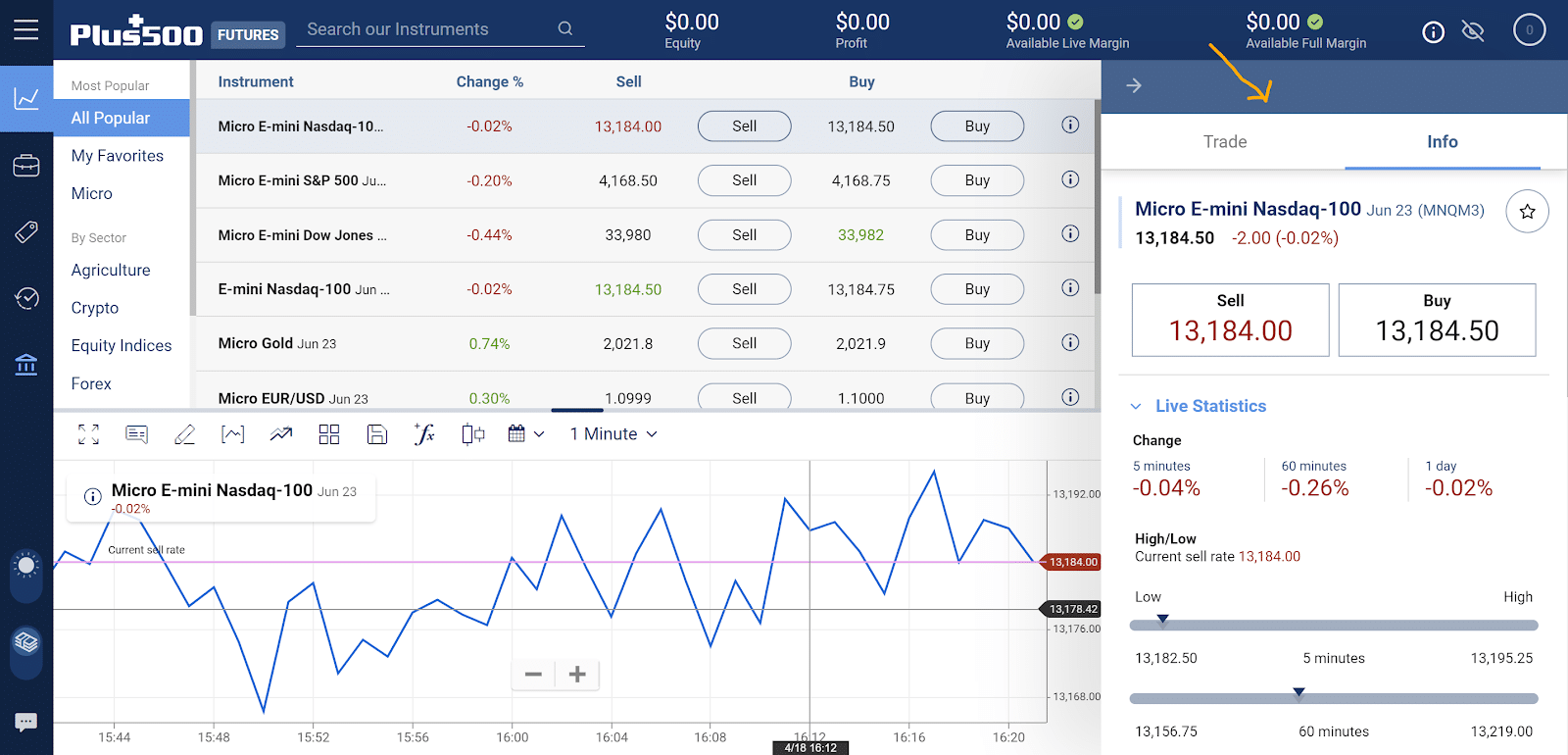This screenshot has height=755, width=1568.
Task: Open the Trade chart sidebar icon
Action: coord(26,98)
